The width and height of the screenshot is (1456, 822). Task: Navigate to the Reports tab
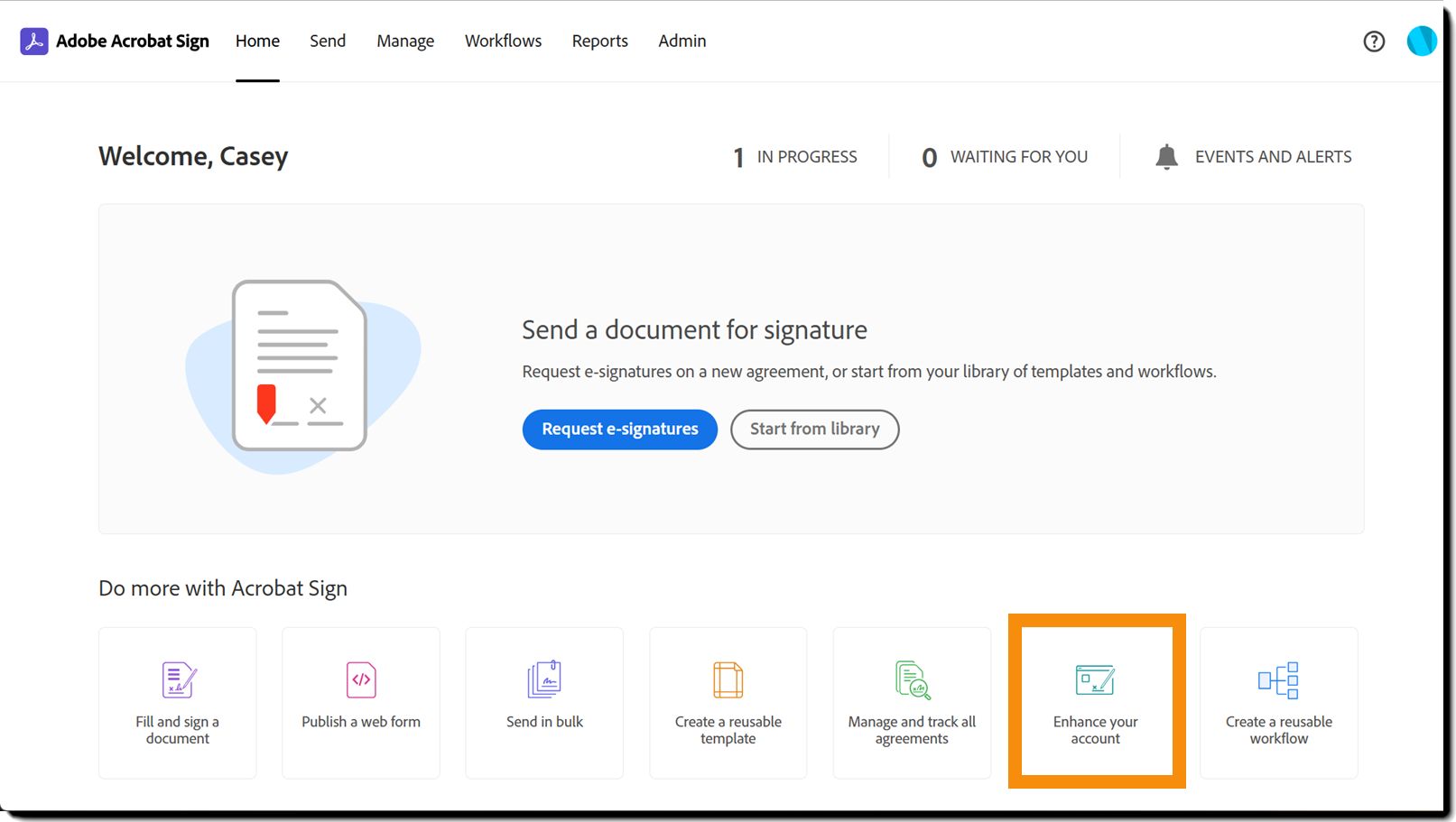599,42
